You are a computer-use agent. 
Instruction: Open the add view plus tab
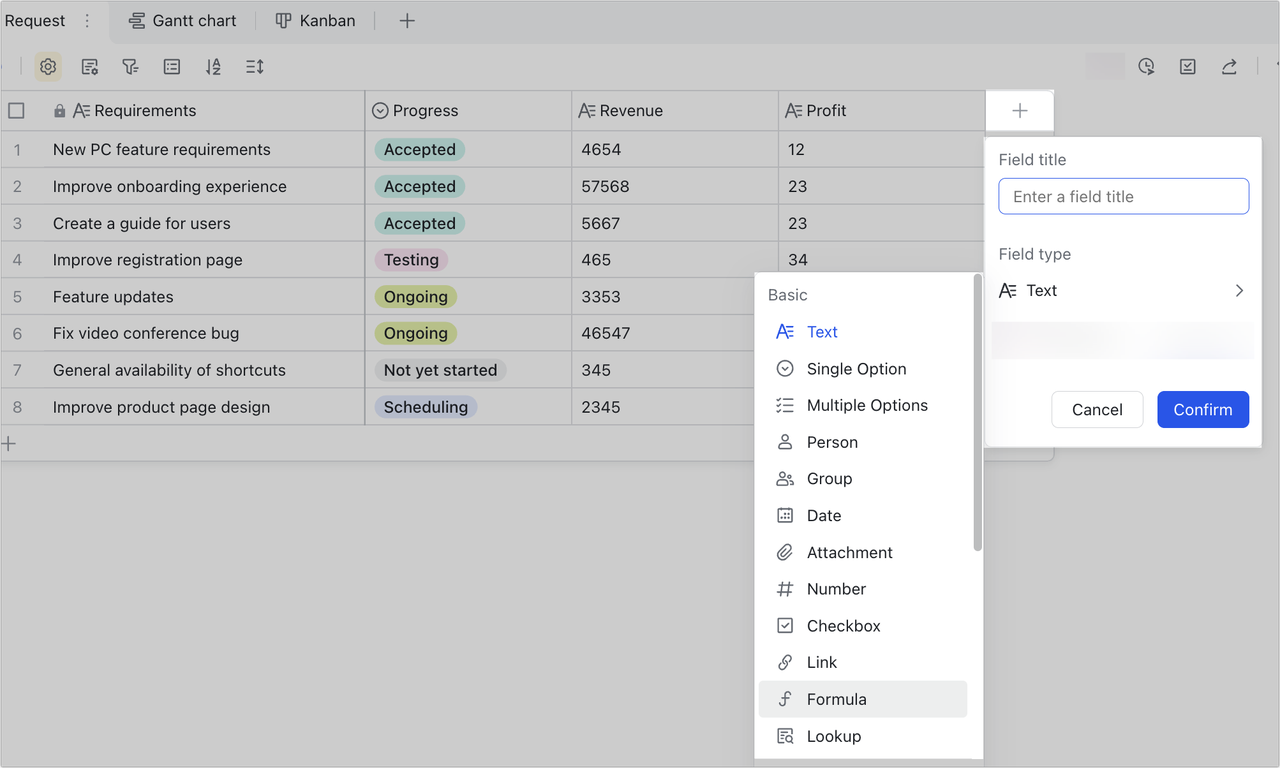[406, 20]
